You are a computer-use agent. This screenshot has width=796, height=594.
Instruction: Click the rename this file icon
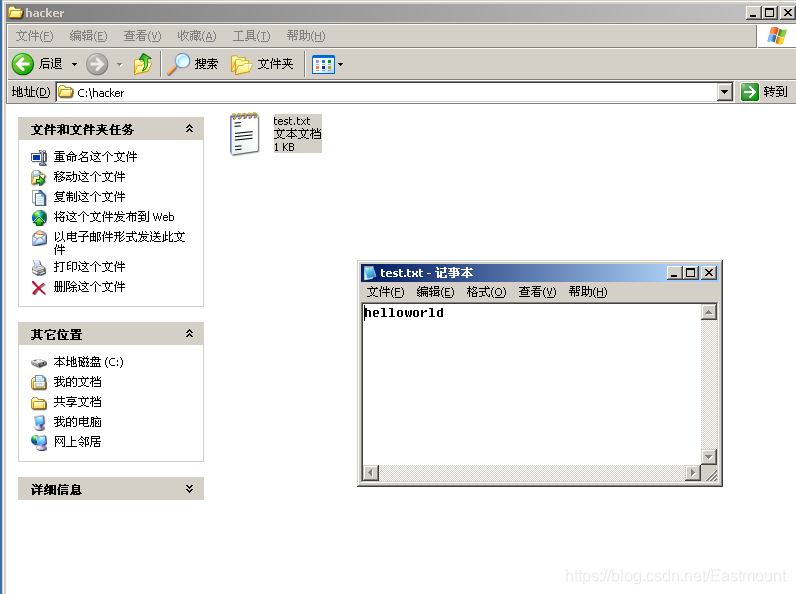(x=39, y=157)
